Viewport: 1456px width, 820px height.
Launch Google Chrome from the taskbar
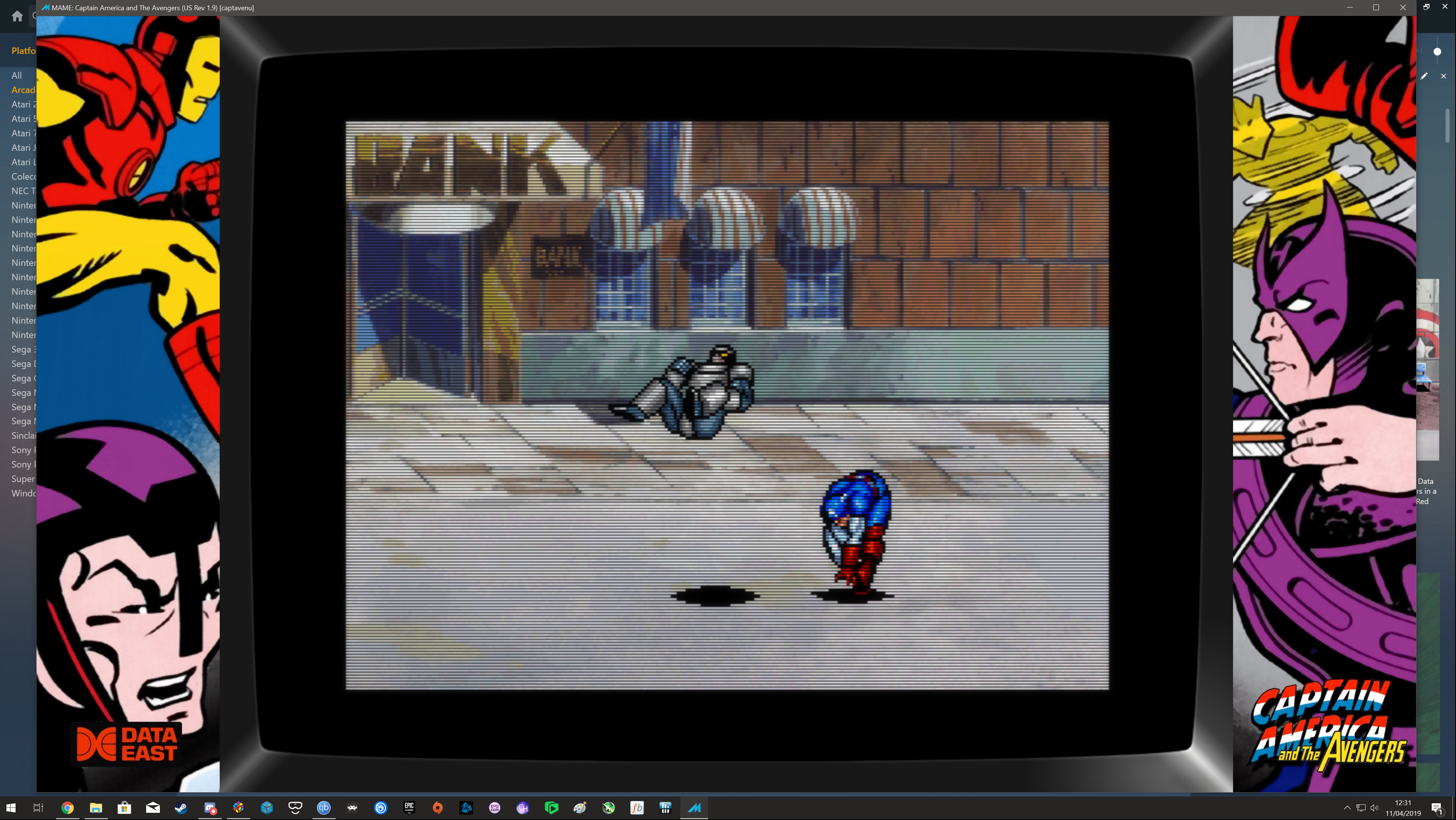point(67,807)
